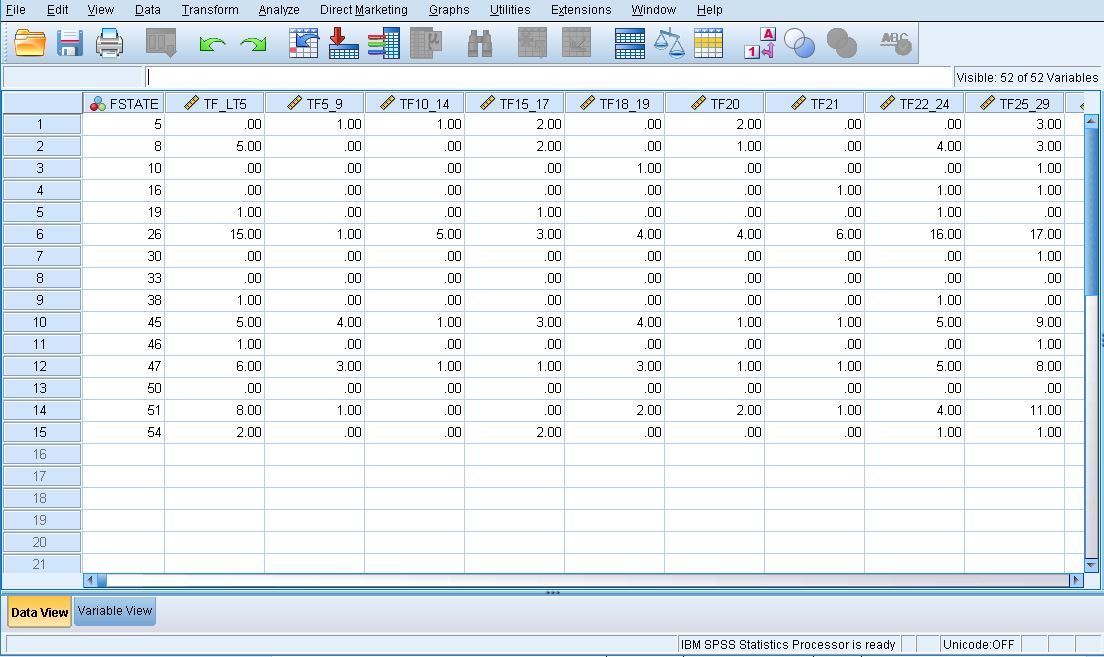Save the dataset with the floppy disk icon
Viewport: 1104px width, 657px height.
[x=69, y=43]
